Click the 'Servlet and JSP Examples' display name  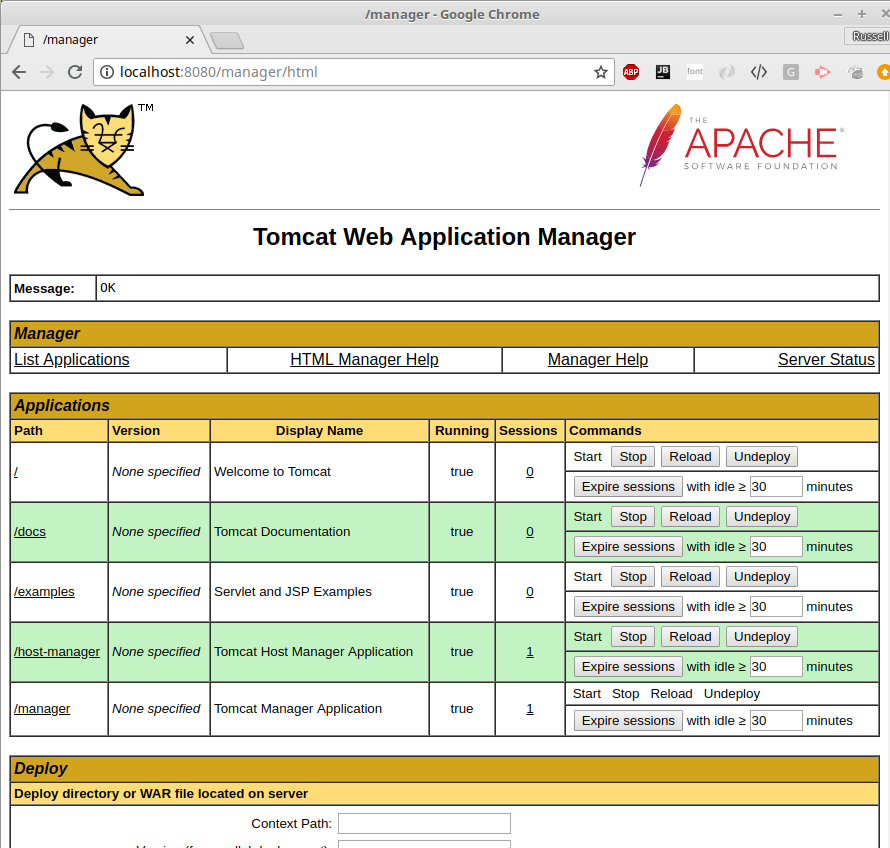(293, 591)
